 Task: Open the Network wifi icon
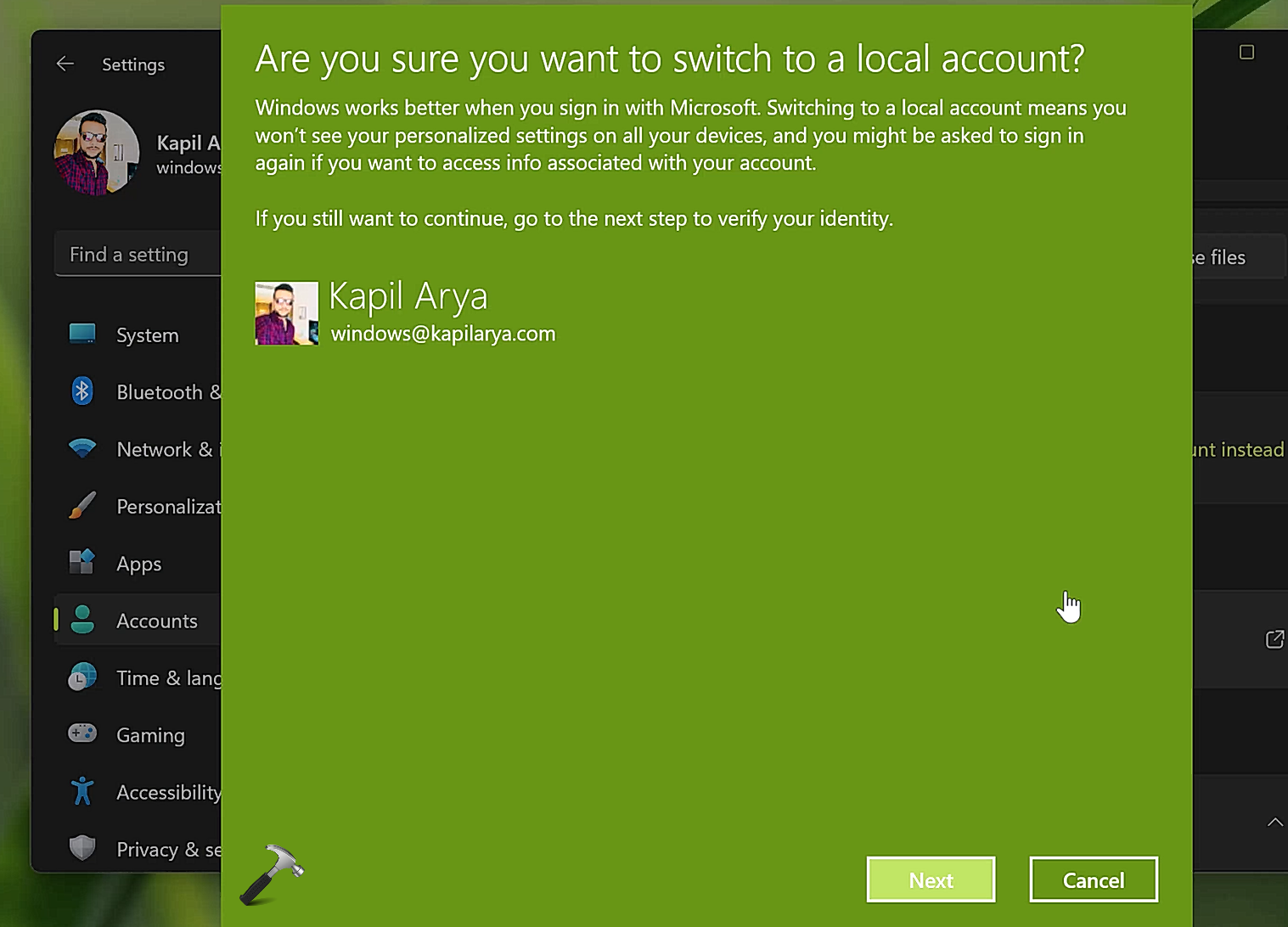(82, 448)
